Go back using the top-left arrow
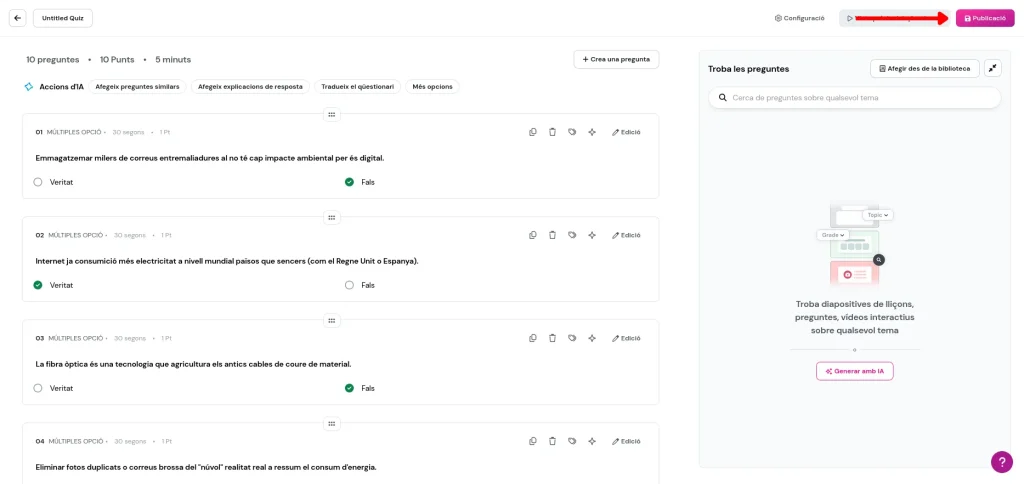This screenshot has height=484, width=1024. (17, 18)
